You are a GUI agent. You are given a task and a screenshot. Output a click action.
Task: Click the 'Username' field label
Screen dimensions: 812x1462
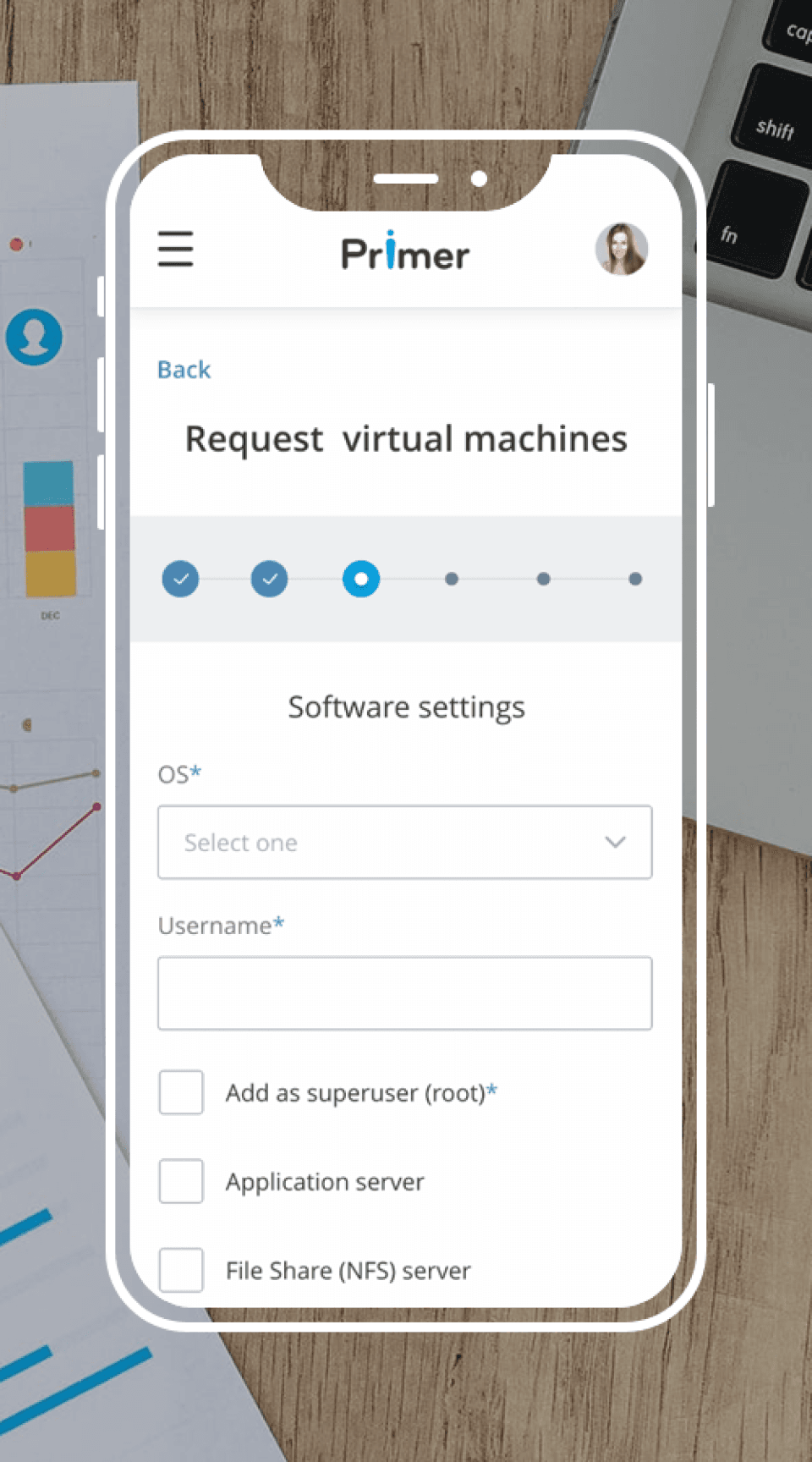coord(221,926)
